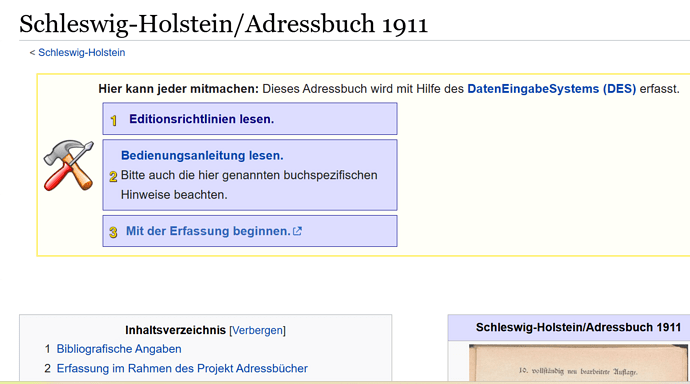
Task: Click the page heading Schleswig-Holstein/Adressbuch 1911
Action: pos(224,24)
